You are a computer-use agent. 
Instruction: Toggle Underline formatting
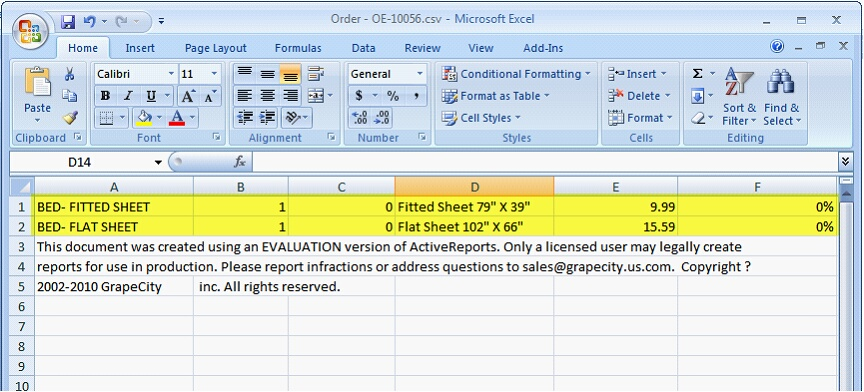tap(151, 96)
